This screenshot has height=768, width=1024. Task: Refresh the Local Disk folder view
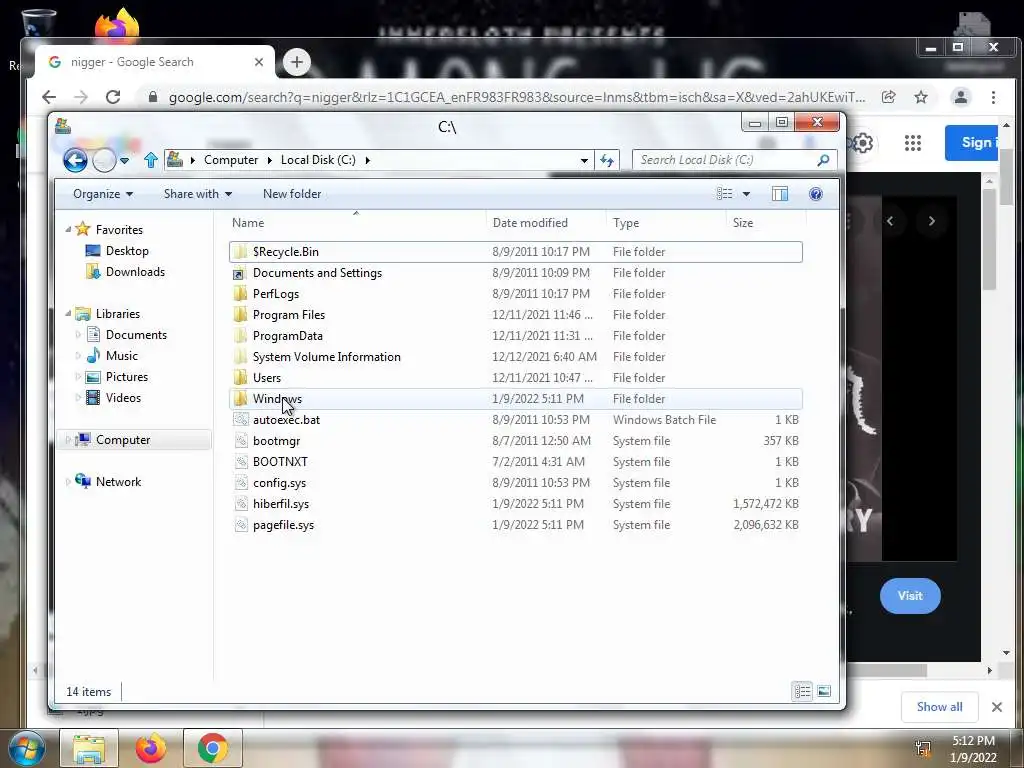607,160
